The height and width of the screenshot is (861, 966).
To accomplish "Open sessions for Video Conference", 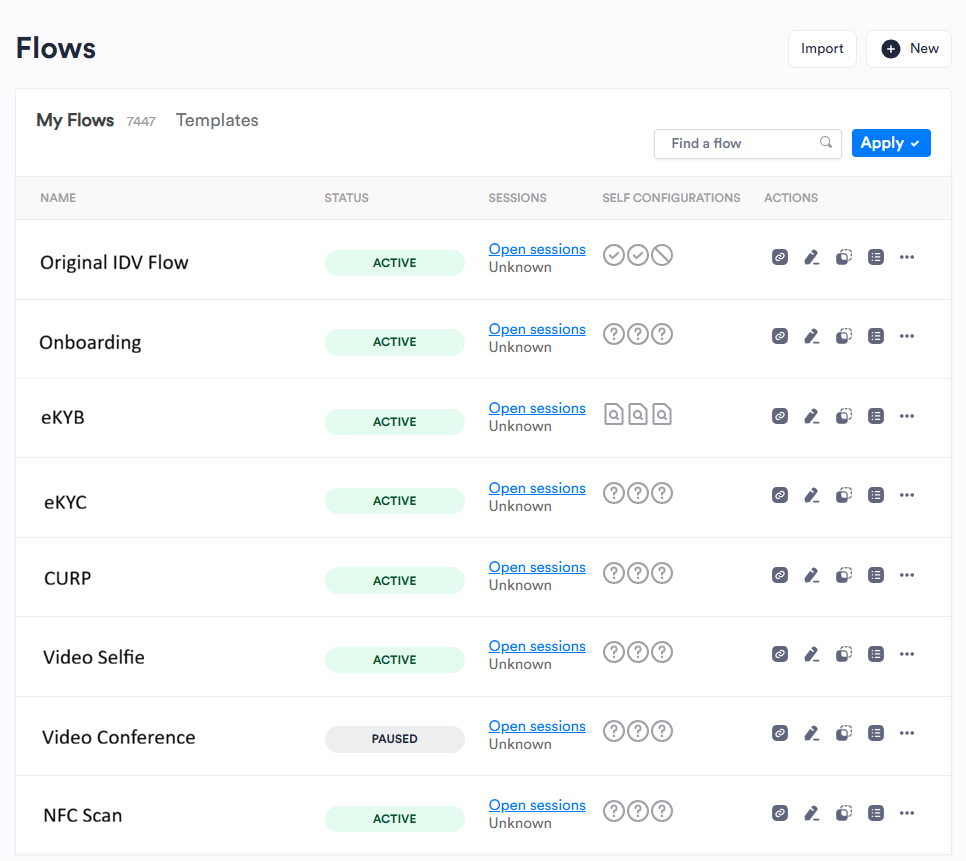I will click(x=537, y=726).
